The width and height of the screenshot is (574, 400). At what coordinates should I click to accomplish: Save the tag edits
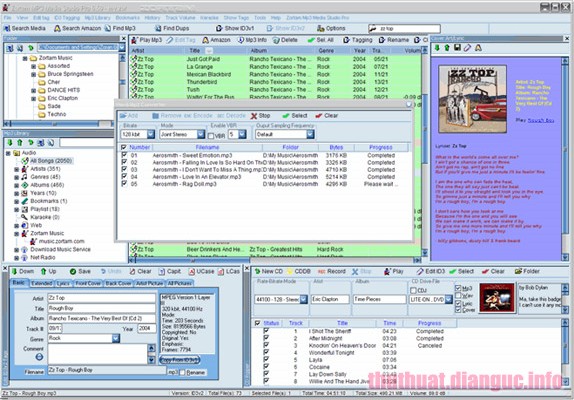coord(80,271)
